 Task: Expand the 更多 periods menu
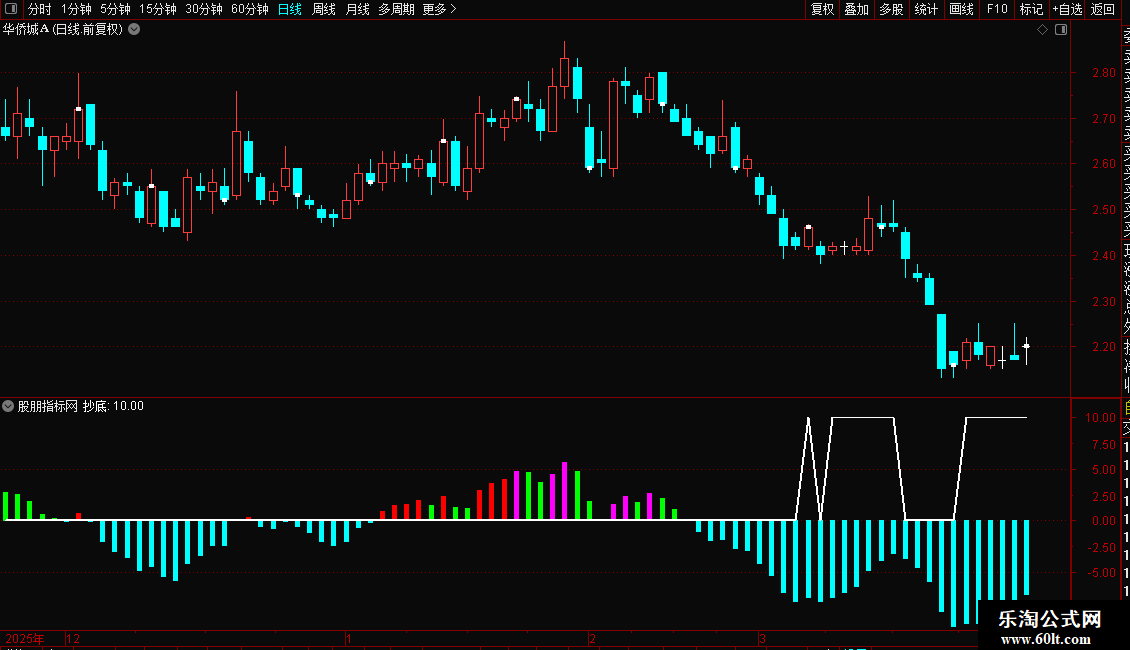tap(439, 9)
